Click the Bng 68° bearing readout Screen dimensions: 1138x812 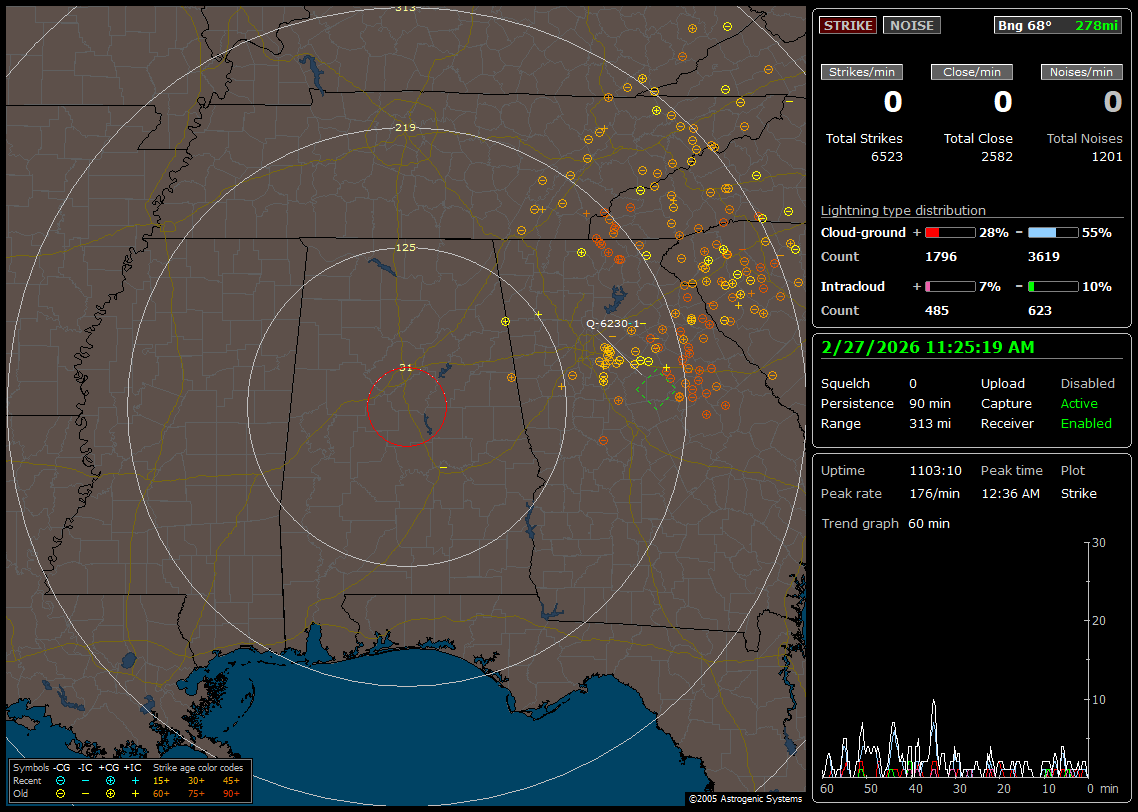pos(1024,25)
